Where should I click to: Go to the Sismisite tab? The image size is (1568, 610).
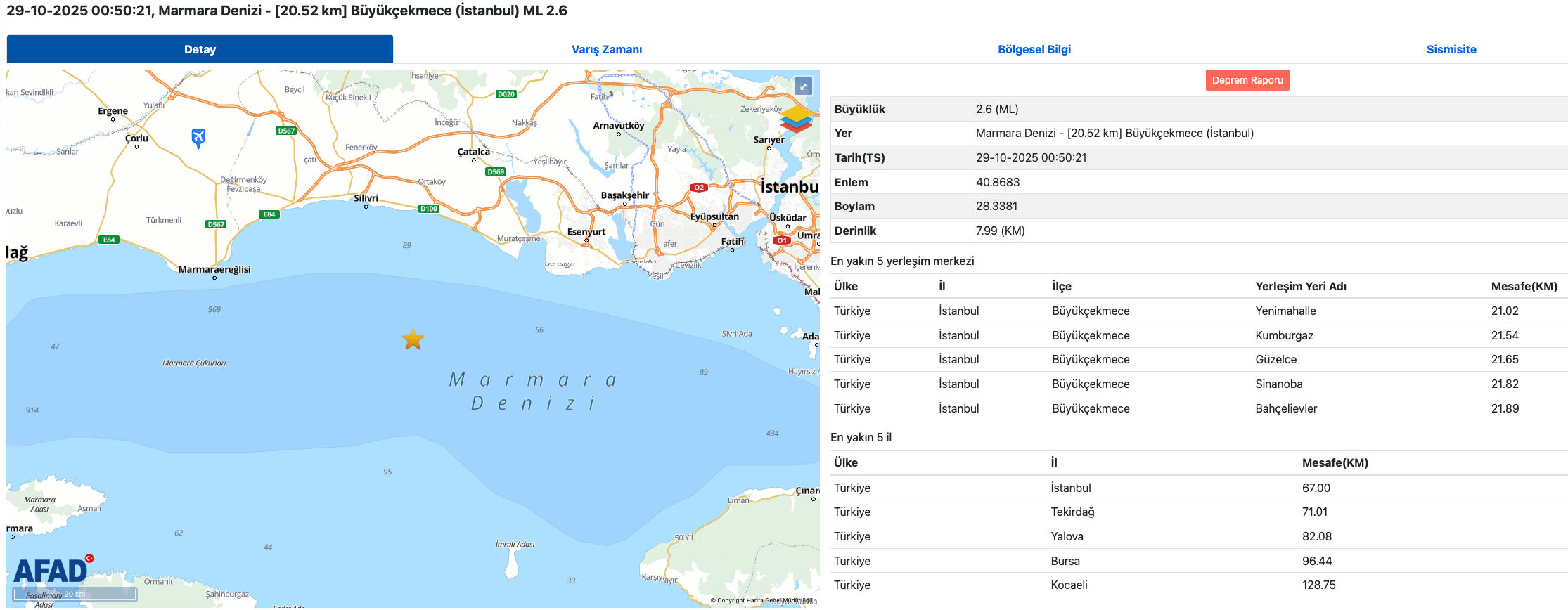pyautogui.click(x=1451, y=50)
